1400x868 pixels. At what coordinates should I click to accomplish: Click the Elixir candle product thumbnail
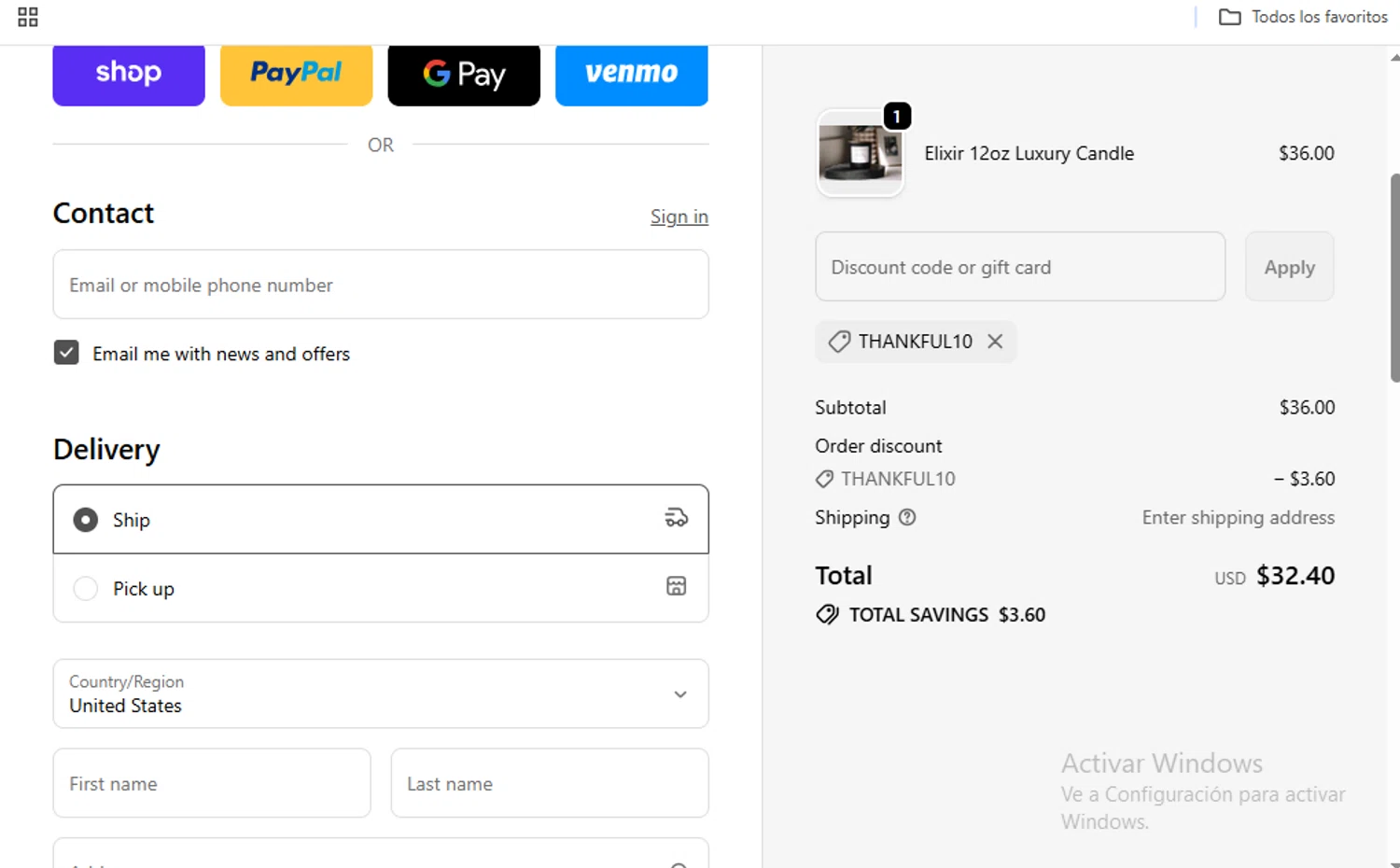[860, 153]
